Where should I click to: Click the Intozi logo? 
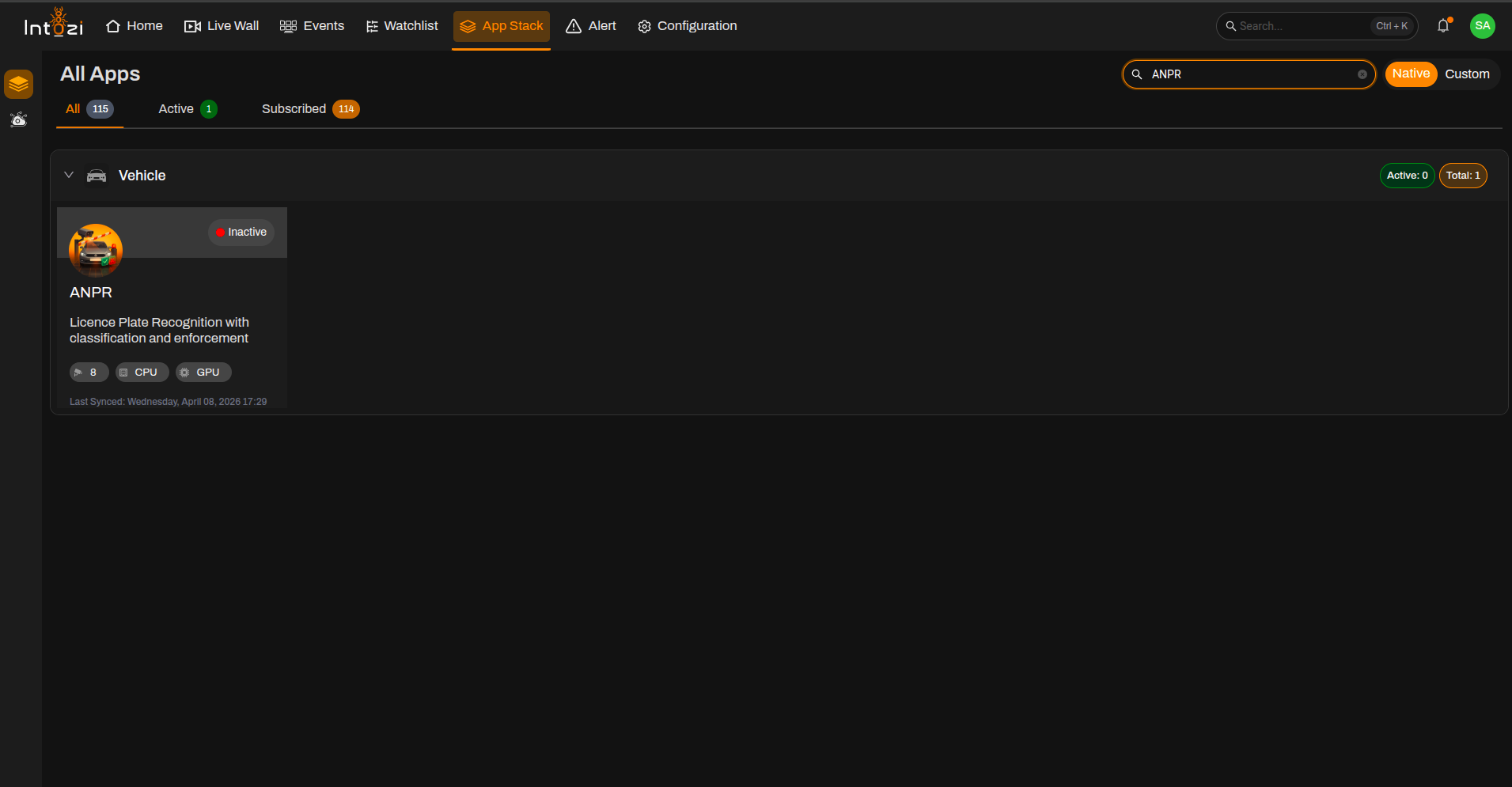53,24
